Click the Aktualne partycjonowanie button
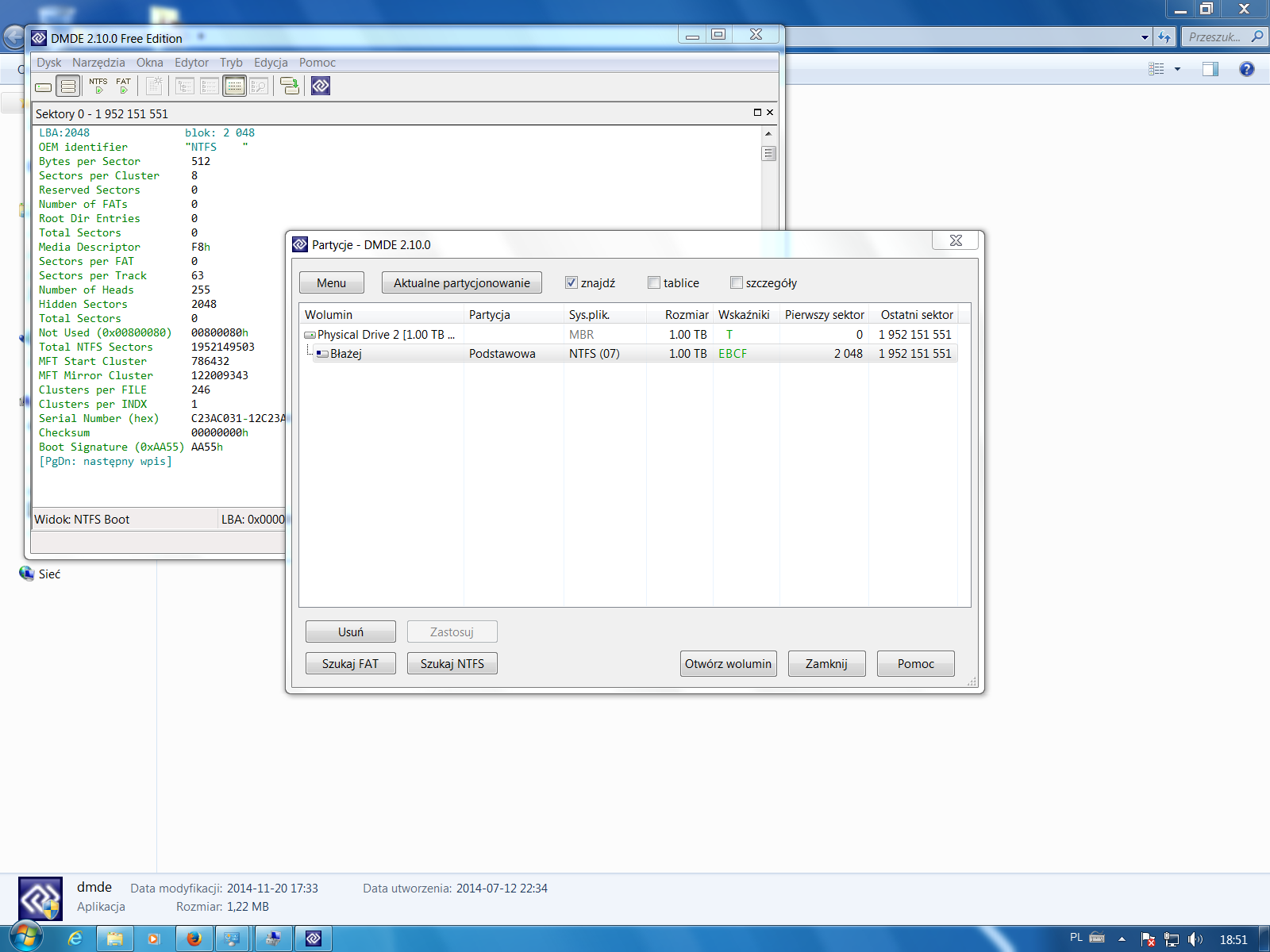The width and height of the screenshot is (1270, 952). (x=462, y=283)
